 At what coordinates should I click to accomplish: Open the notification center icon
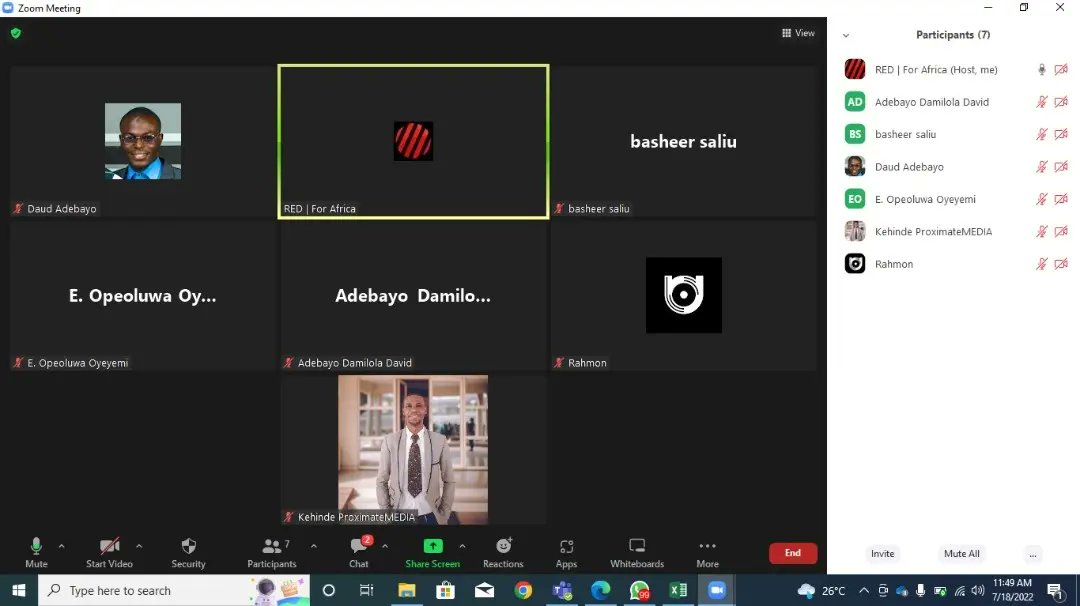pos(1055,590)
